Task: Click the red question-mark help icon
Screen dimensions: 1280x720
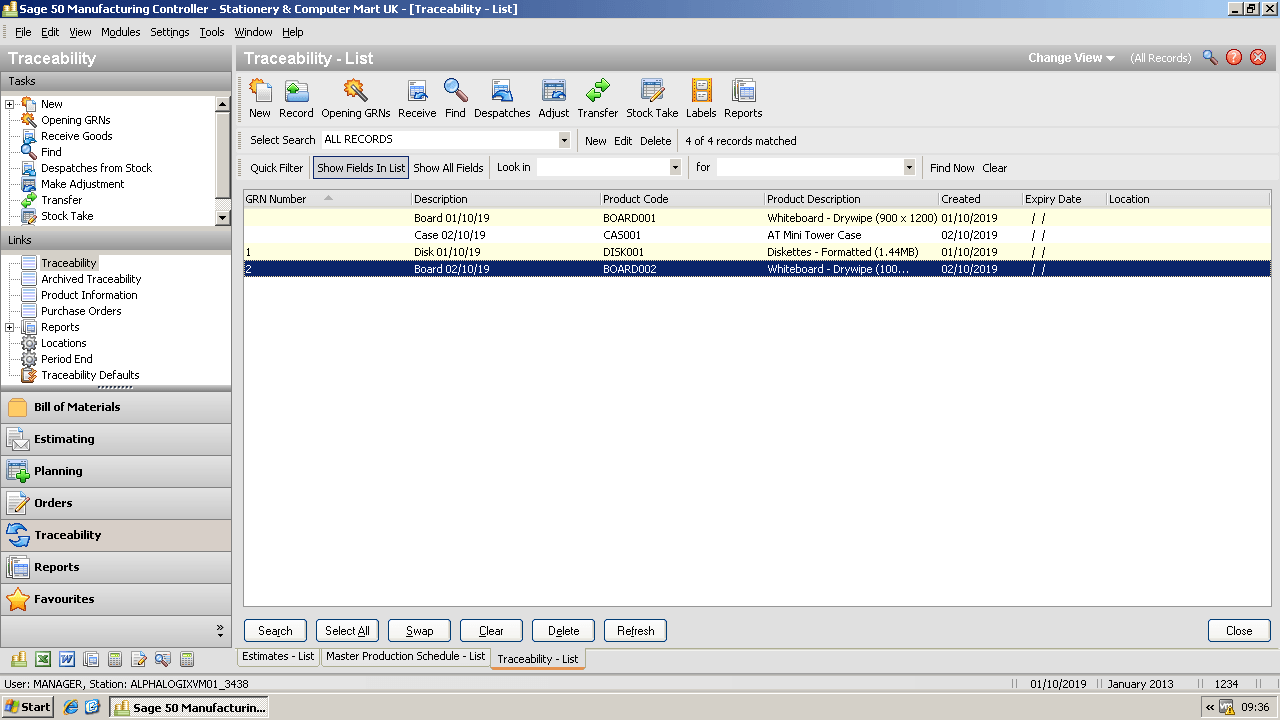Action: (x=1234, y=58)
